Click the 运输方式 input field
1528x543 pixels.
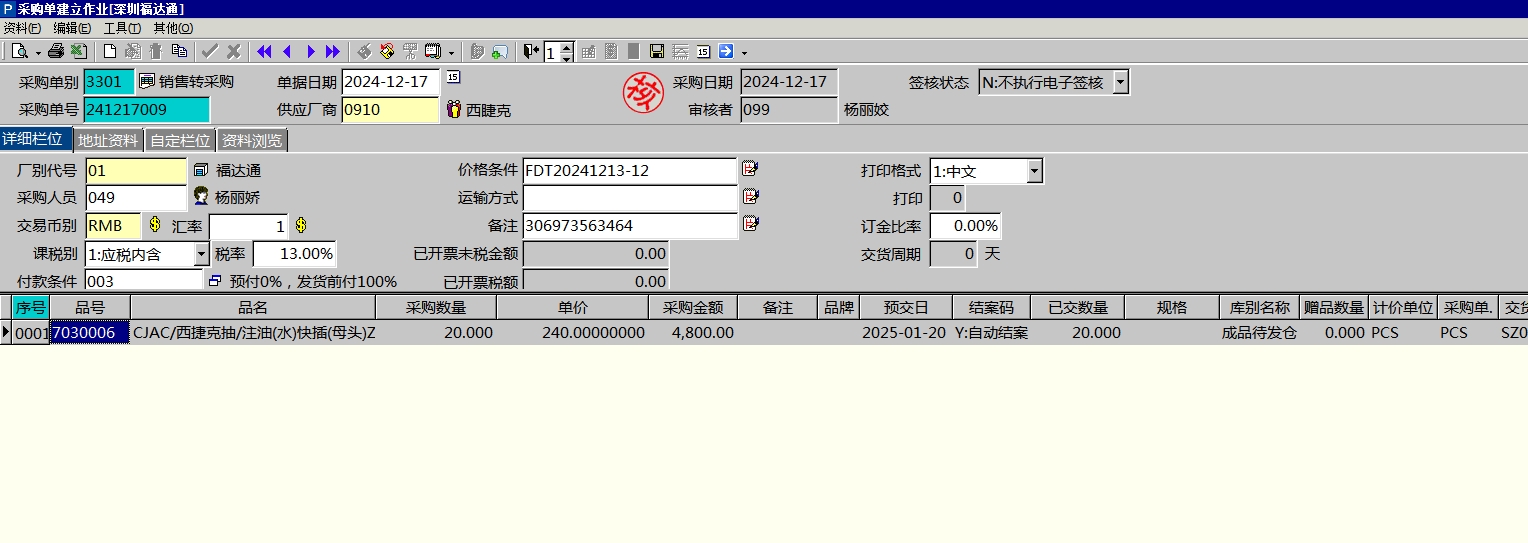coord(629,198)
